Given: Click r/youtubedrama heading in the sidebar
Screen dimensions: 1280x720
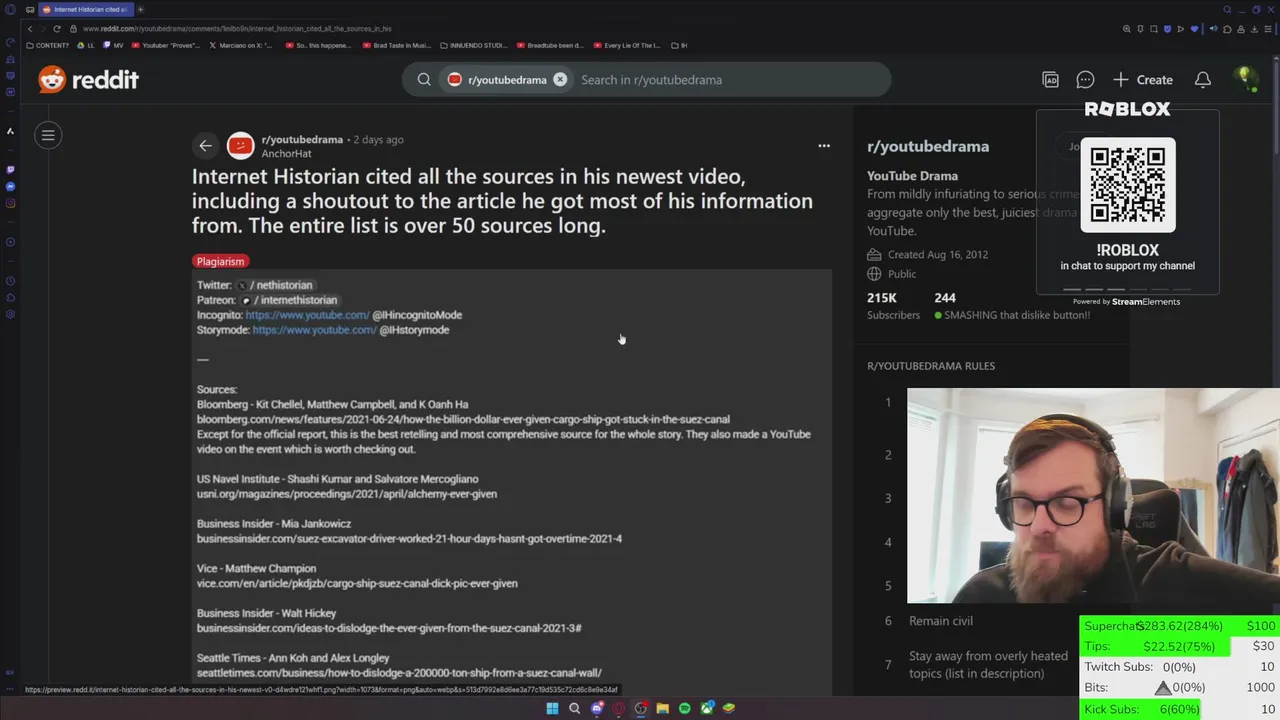Looking at the screenshot, I should coord(928,146).
